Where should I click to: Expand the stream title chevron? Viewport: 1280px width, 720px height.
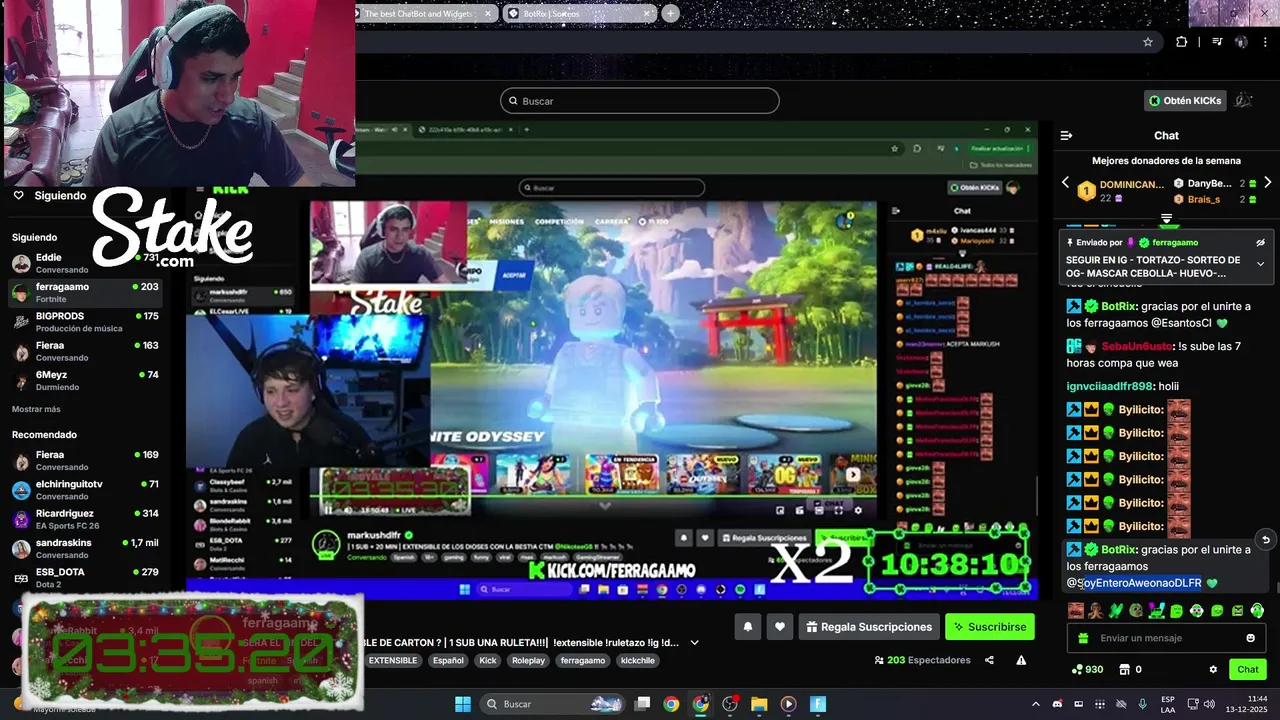tap(694, 643)
